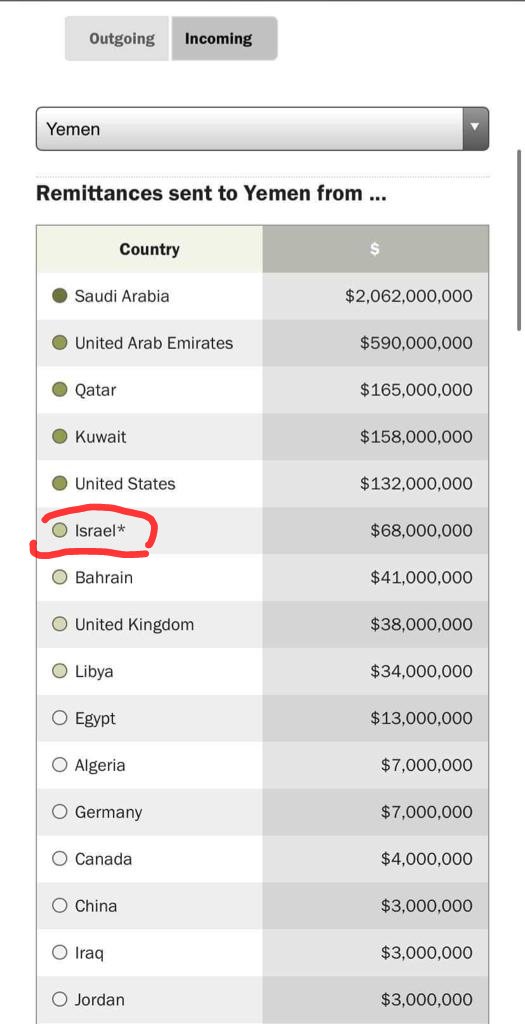The width and height of the screenshot is (525, 1024).
Task: Select the Jordan empty circle
Action: [59, 999]
